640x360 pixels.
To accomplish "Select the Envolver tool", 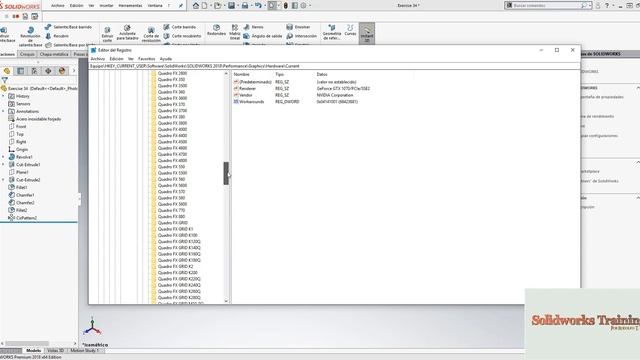I will [298, 27].
